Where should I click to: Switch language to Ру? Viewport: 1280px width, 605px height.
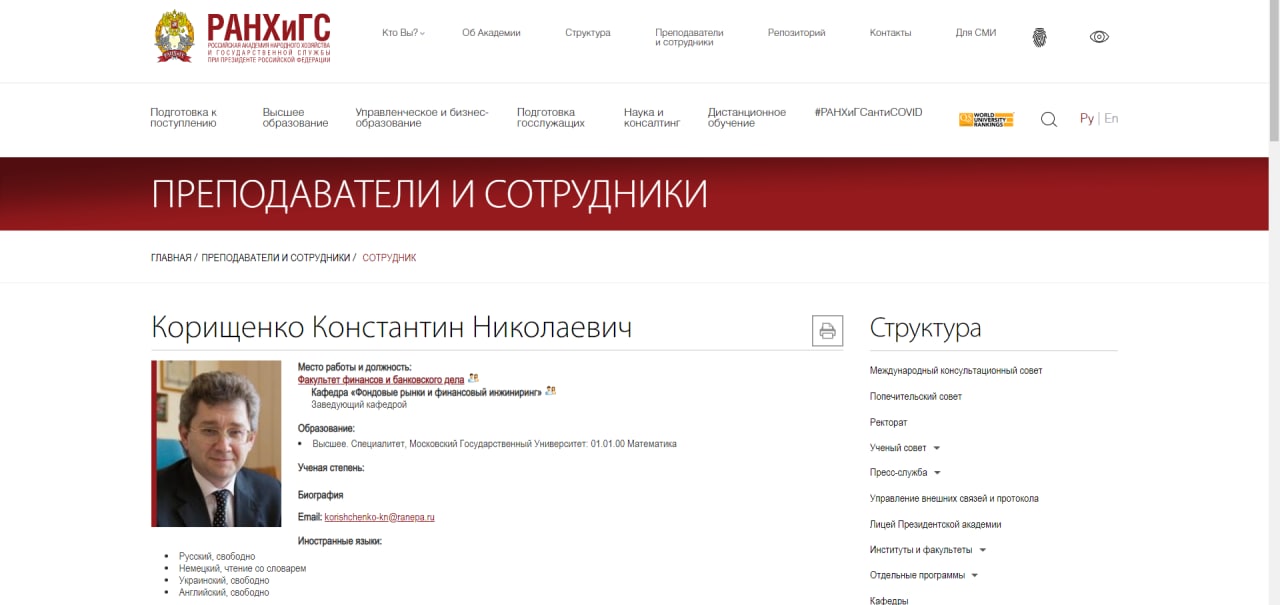pos(1087,118)
